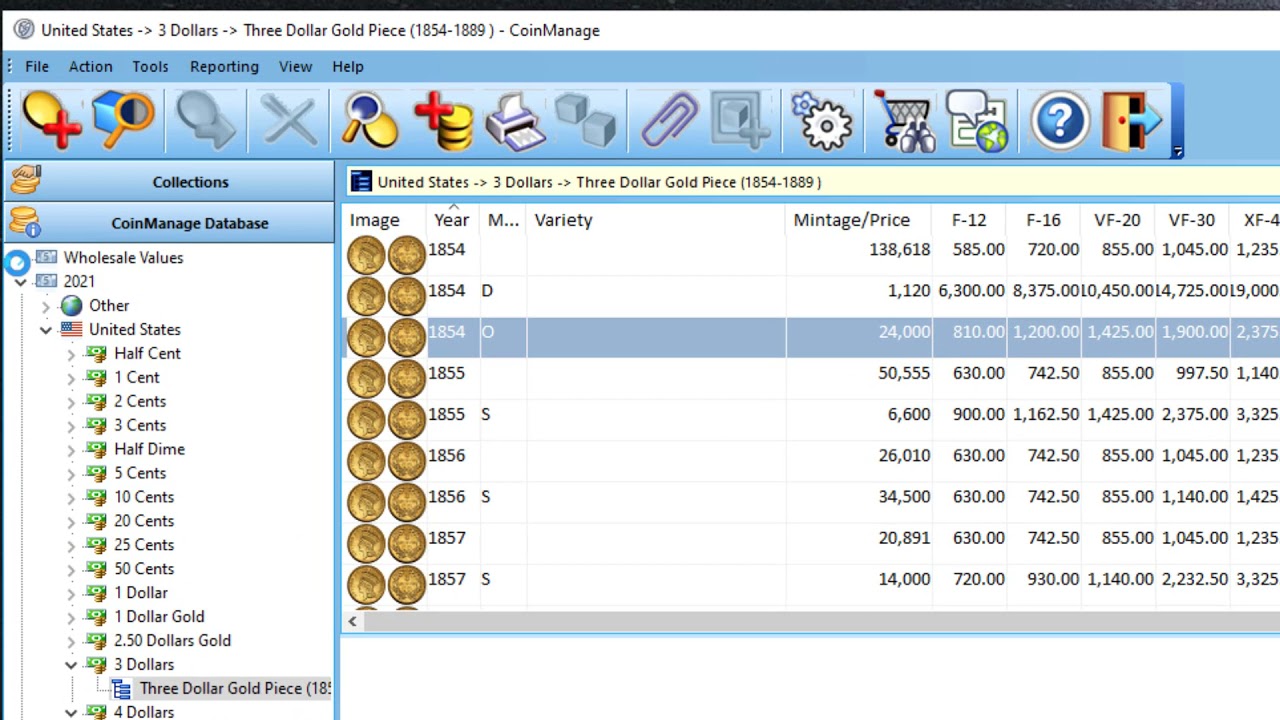Click the grey cubes toolbar icon
Screen dimensions: 1280x720
[x=585, y=121]
